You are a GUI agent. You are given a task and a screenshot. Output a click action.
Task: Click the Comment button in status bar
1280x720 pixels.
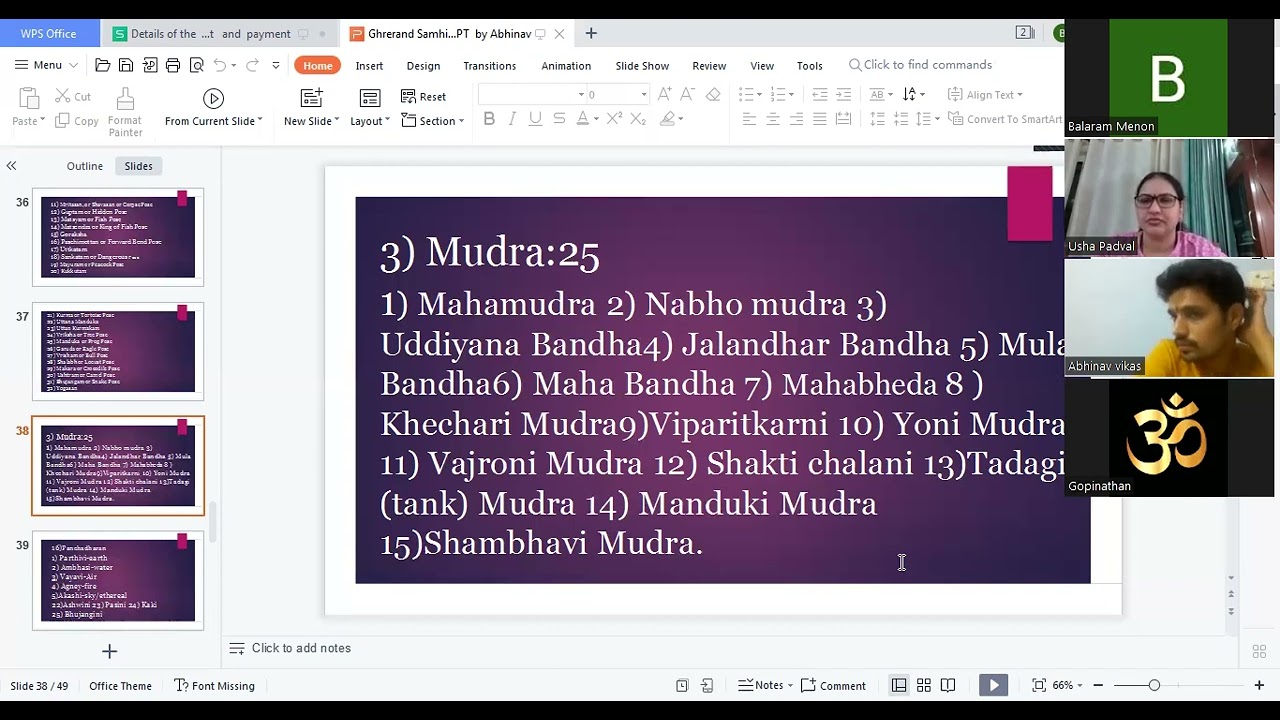point(834,686)
